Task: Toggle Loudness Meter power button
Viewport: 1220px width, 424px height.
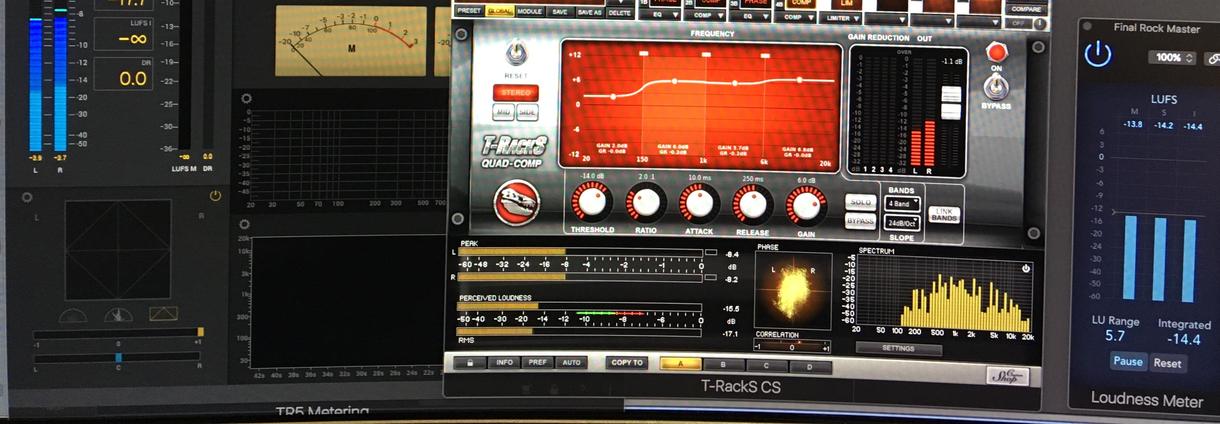Action: 1098,55
